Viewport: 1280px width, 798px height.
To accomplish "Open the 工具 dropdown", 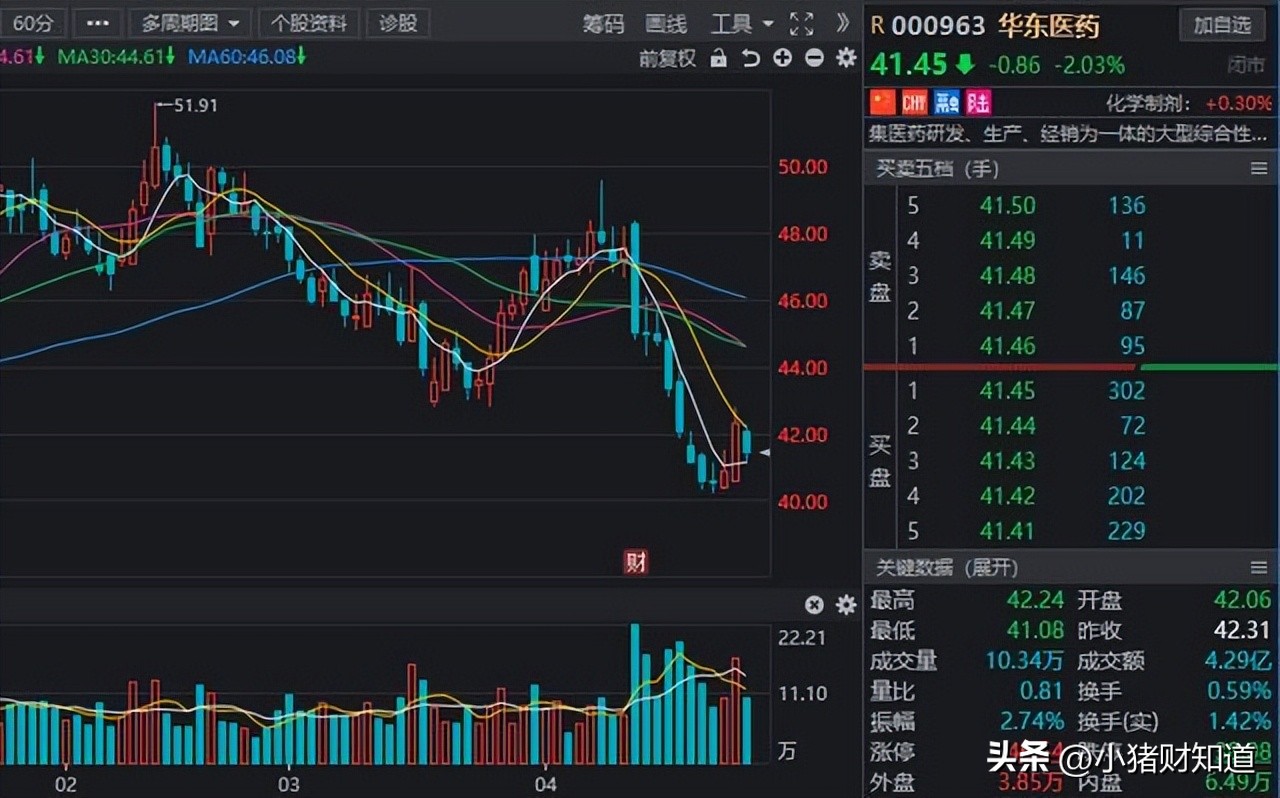I will point(739,22).
